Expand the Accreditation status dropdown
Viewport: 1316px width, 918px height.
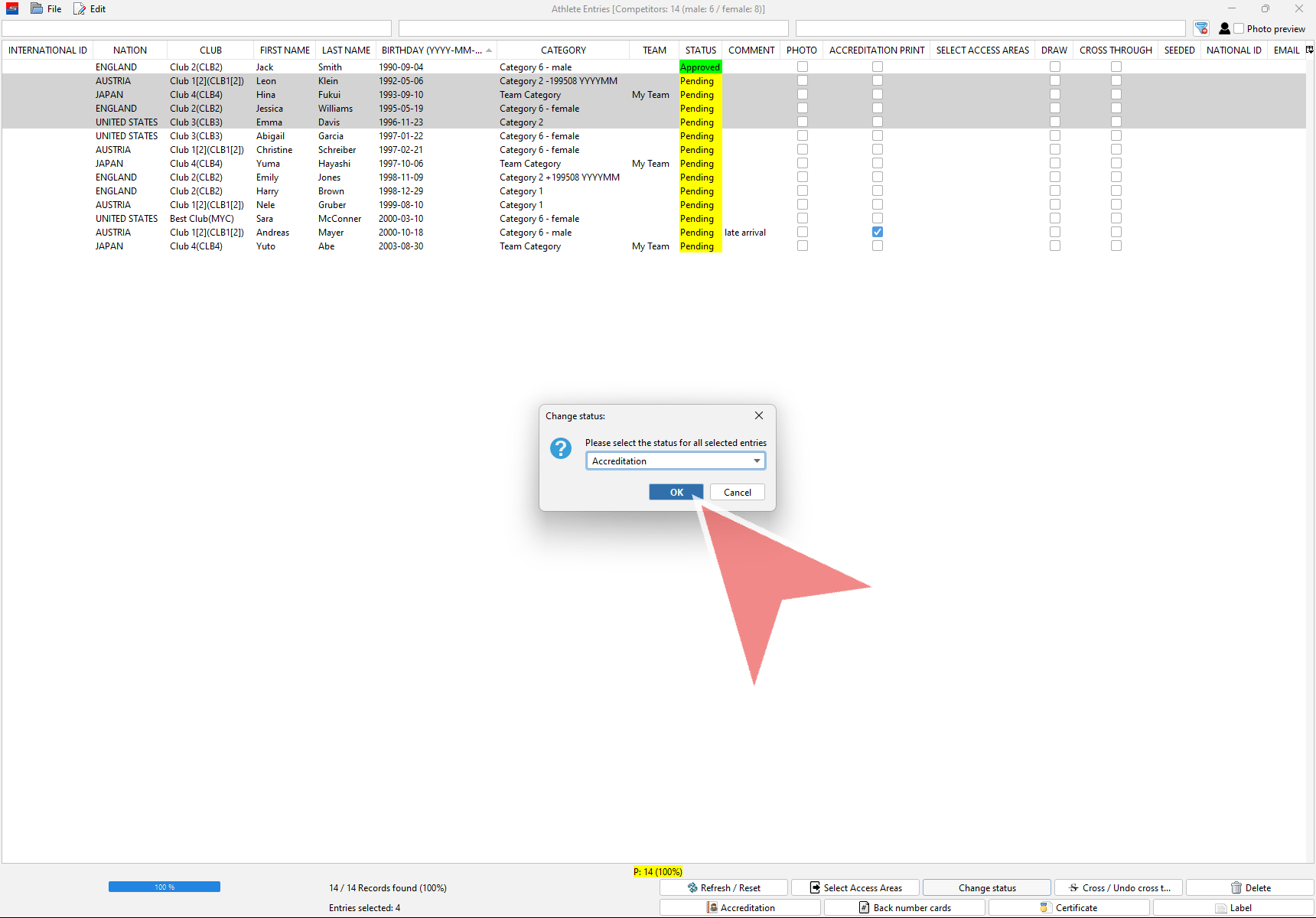coord(757,461)
